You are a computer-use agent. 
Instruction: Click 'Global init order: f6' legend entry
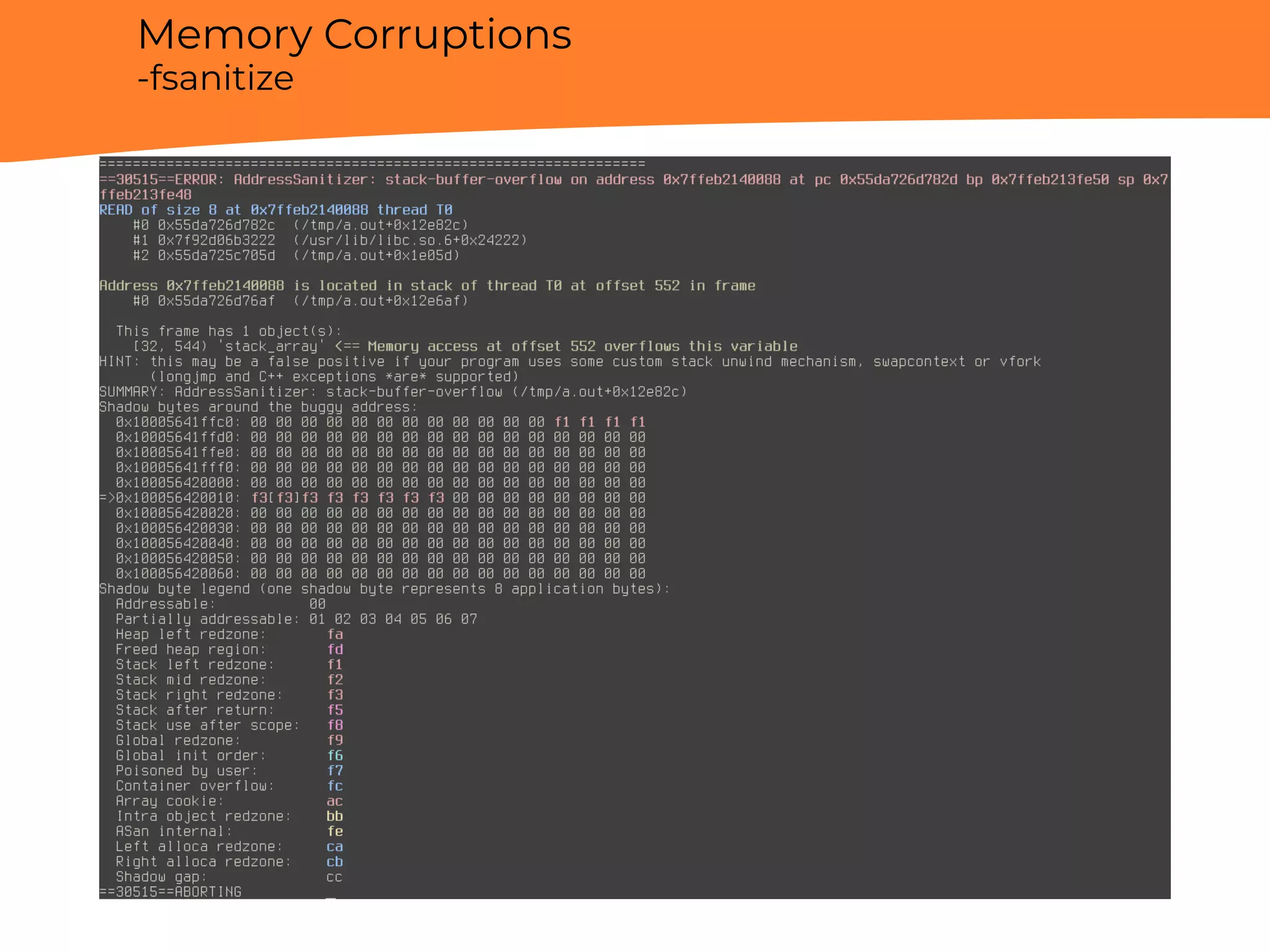pos(229,756)
